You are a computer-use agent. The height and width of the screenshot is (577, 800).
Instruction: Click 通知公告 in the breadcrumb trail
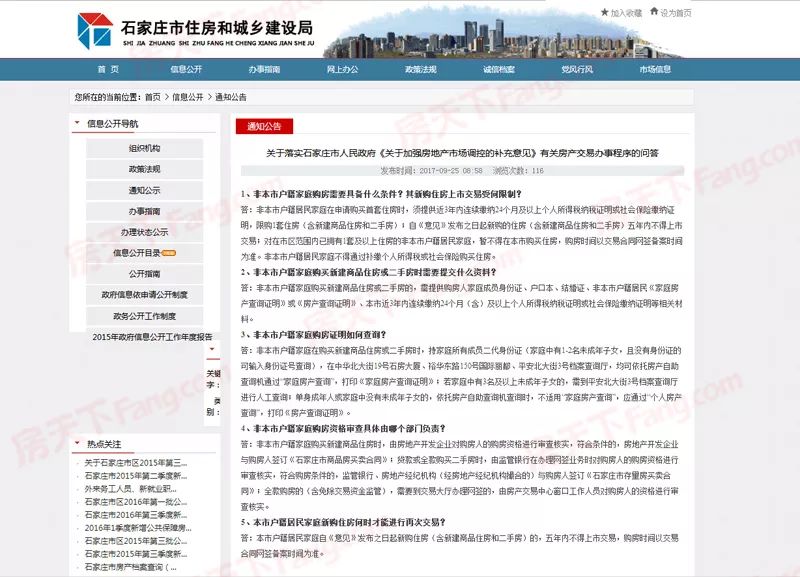tap(231, 97)
